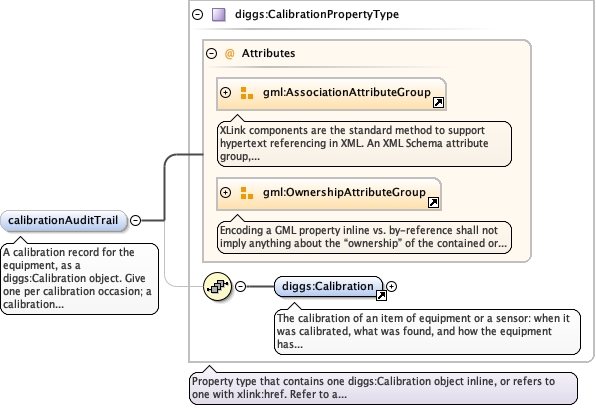Collapse the calibrationAuditTrail element

(136, 220)
